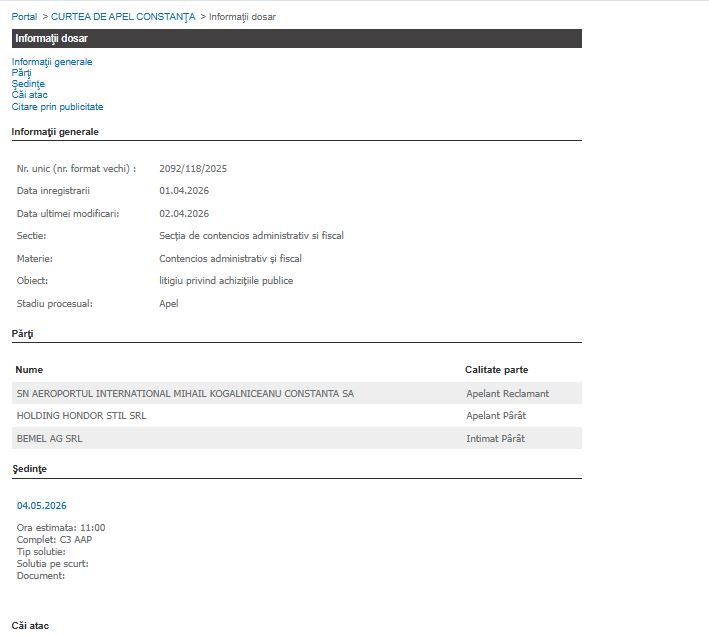Select the SN AEROPORTUL INTERNATIONAL MIHAIL KOGALNICEANU row
Screen dimensions: 709x635
pyautogui.click(x=185, y=393)
